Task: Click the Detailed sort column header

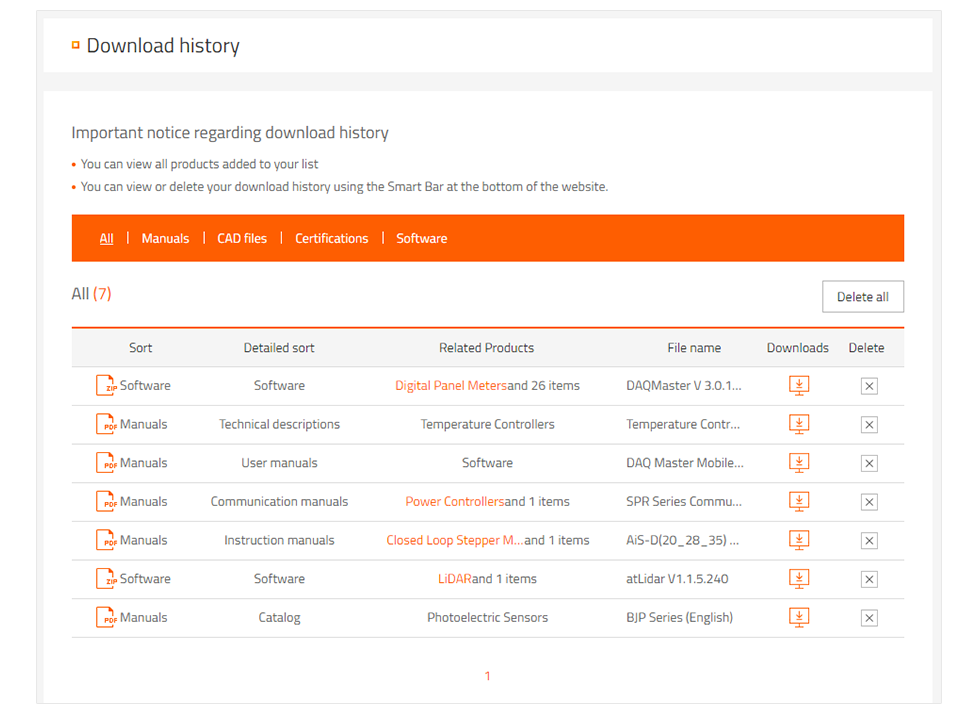Action: point(279,348)
